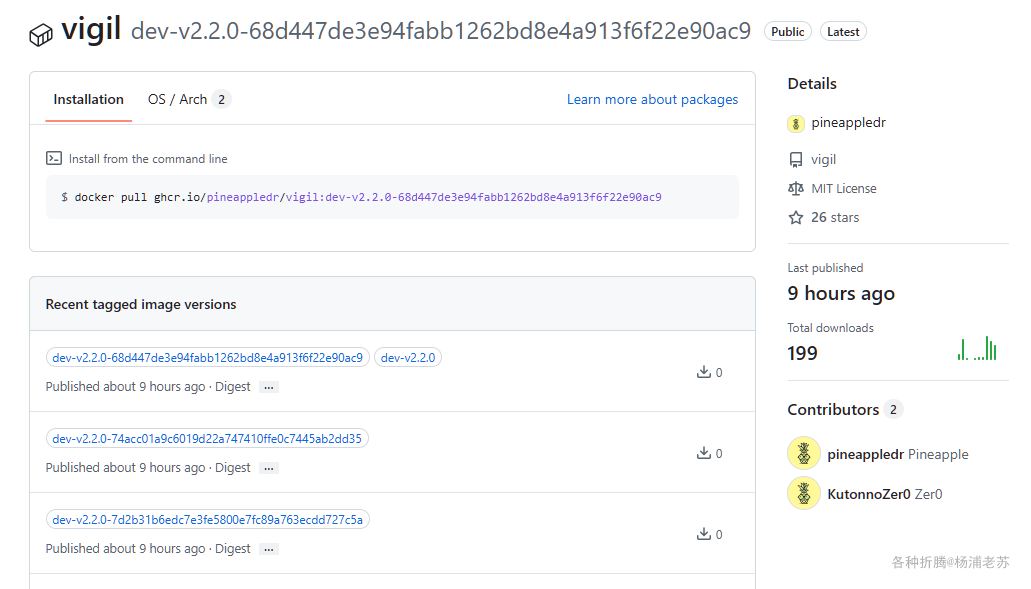Click the total downloads activity graph
Screen dimensions: 1031x589
click(977, 348)
